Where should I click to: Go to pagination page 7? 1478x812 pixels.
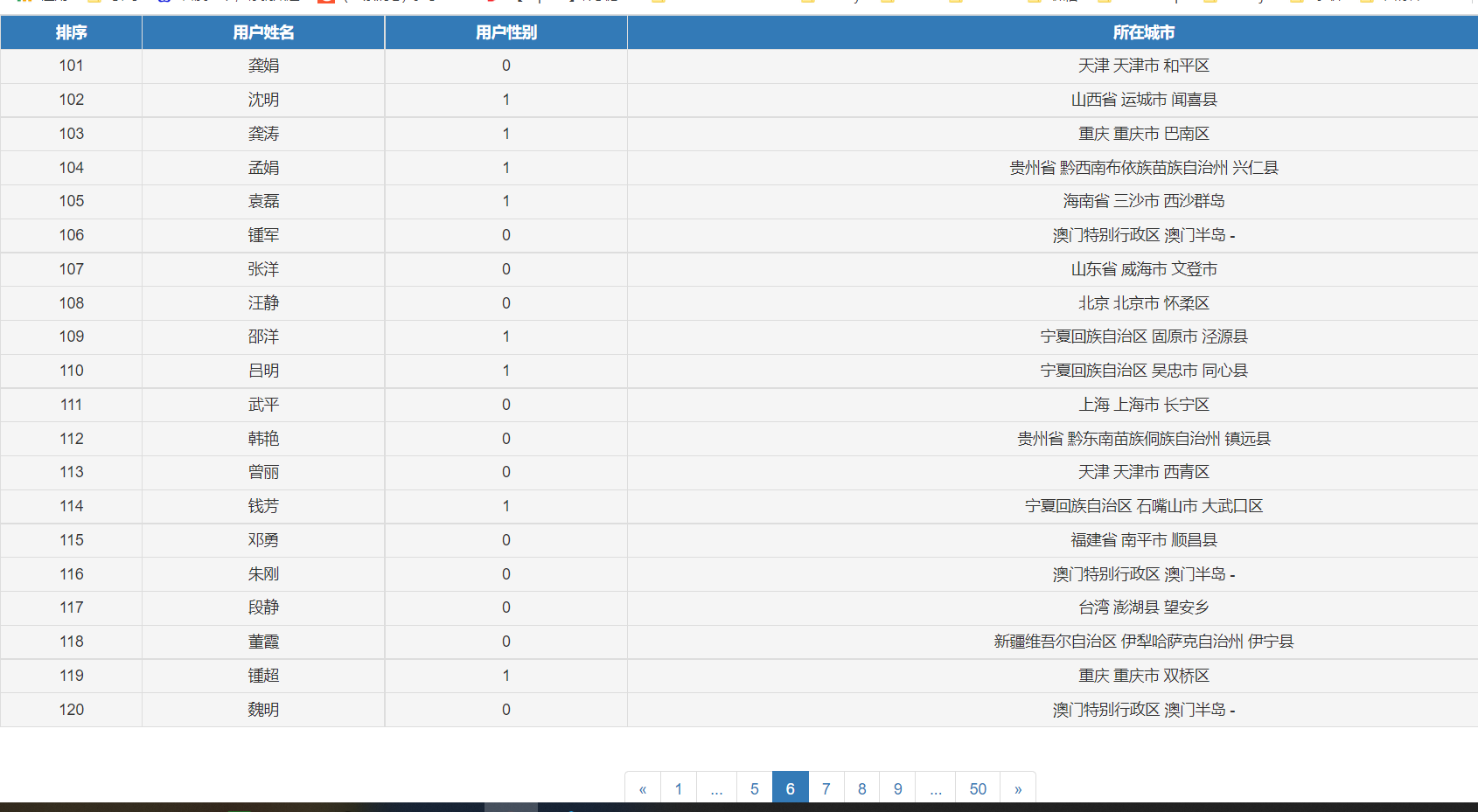(x=826, y=788)
